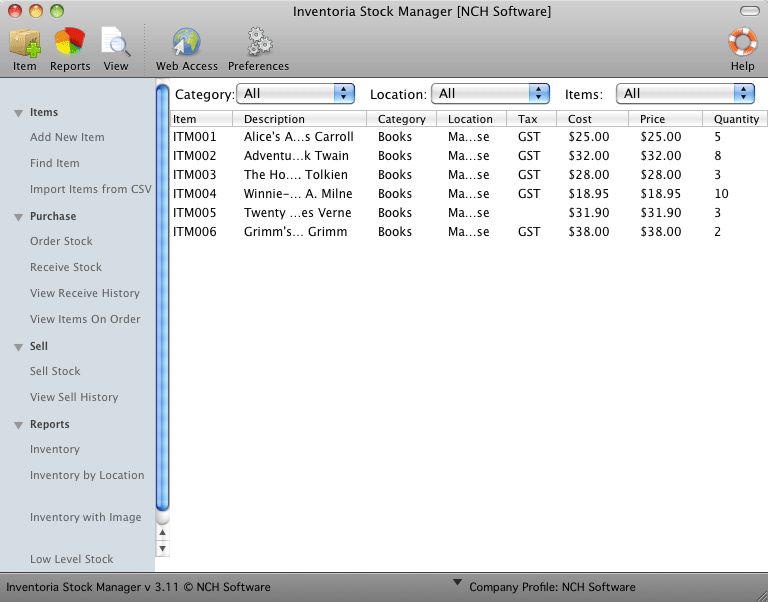
Task: Click Import Items from CSV
Action: (91, 190)
